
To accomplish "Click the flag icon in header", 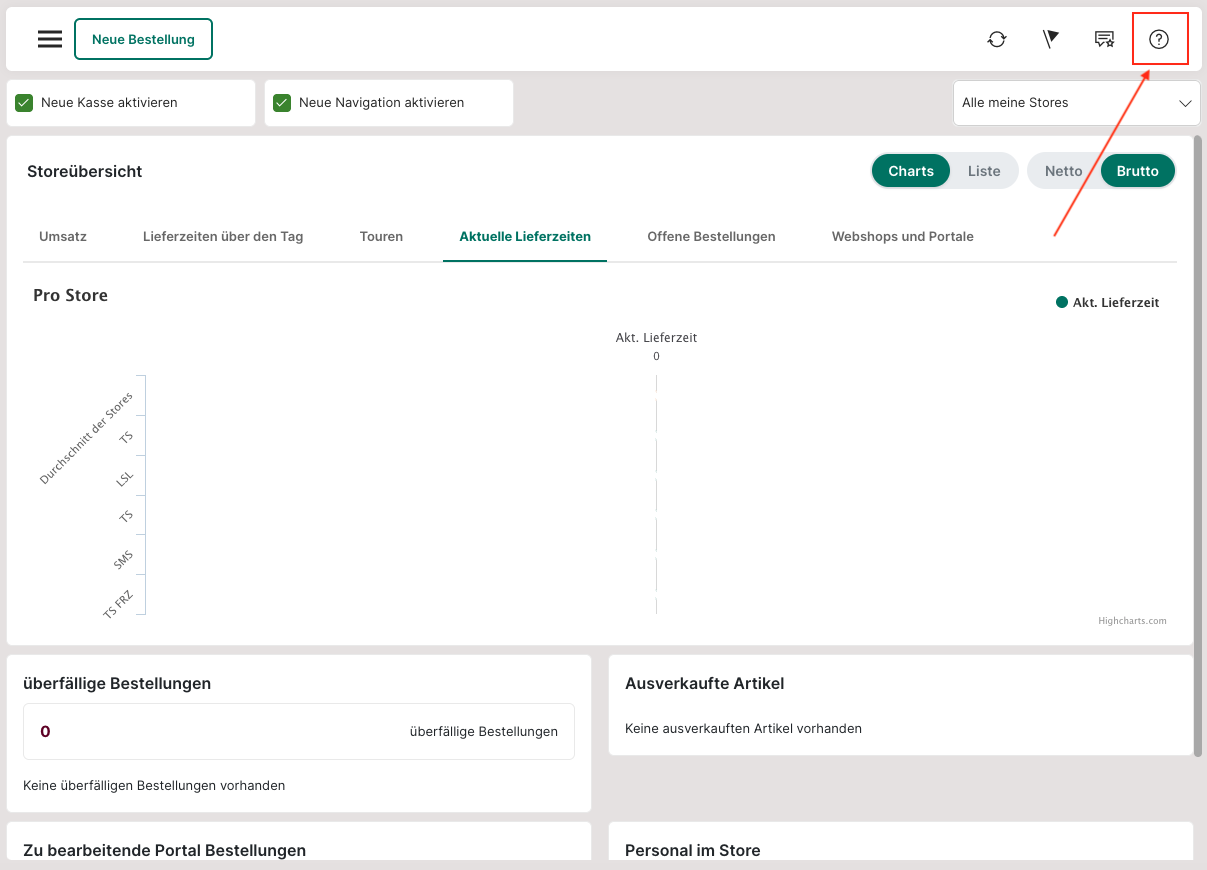I will [1050, 39].
